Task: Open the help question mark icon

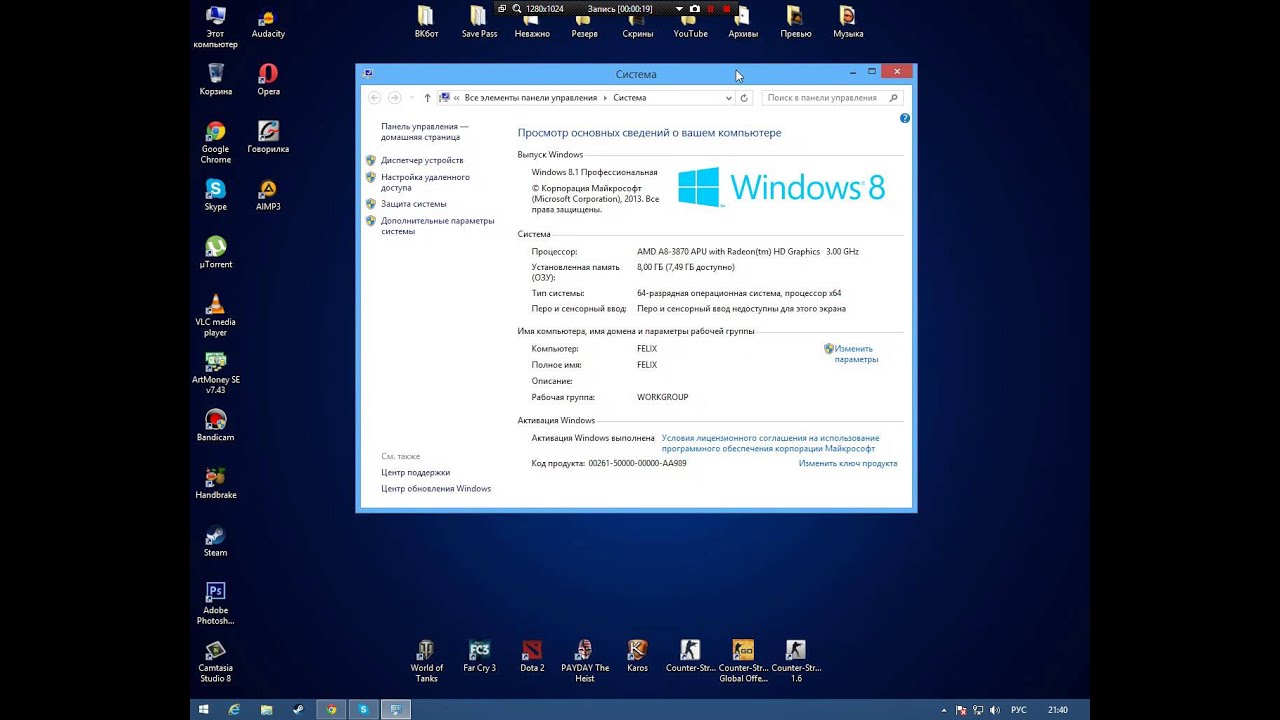Action: pyautogui.click(x=905, y=118)
